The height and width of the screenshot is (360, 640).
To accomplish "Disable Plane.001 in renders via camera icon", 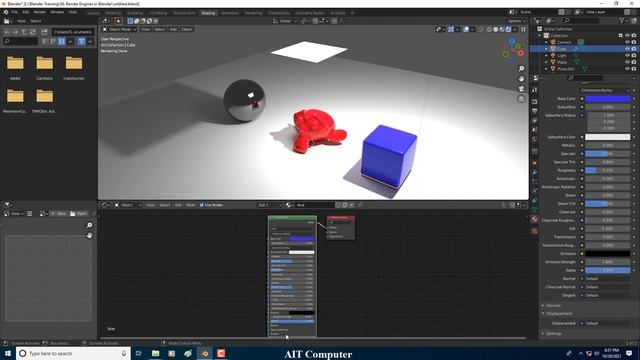I will click(x=634, y=69).
